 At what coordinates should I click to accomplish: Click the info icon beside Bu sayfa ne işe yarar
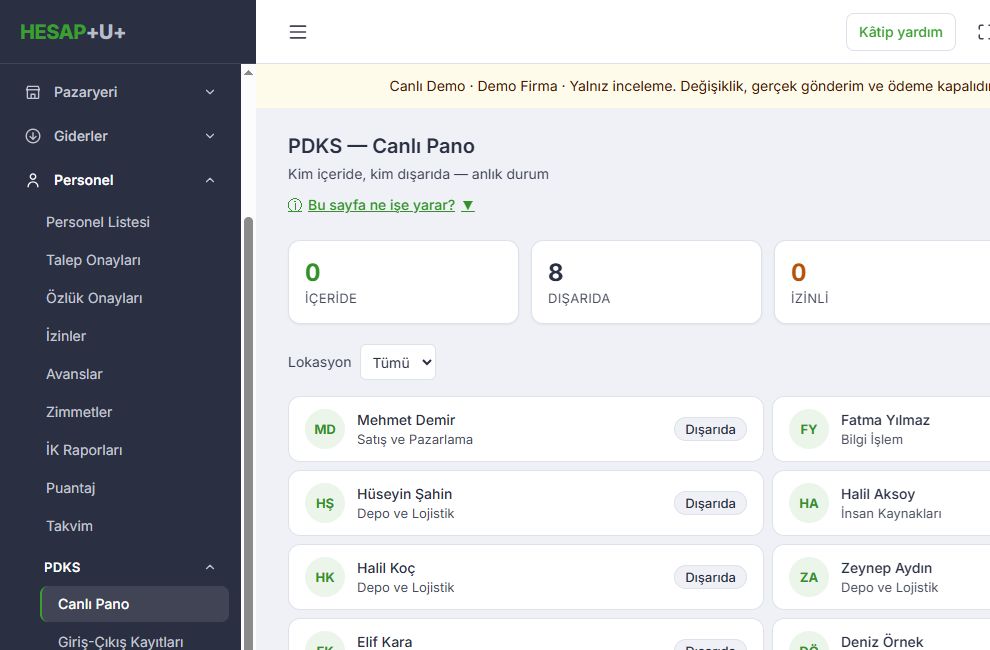pos(295,205)
